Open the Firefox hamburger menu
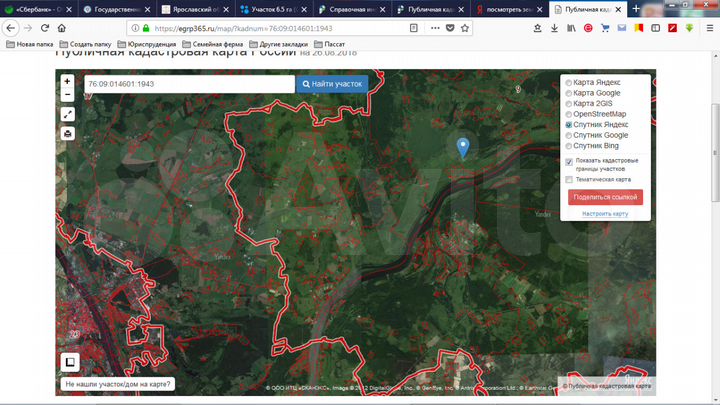Image resolution: width=720 pixels, height=405 pixels. tap(709, 28)
